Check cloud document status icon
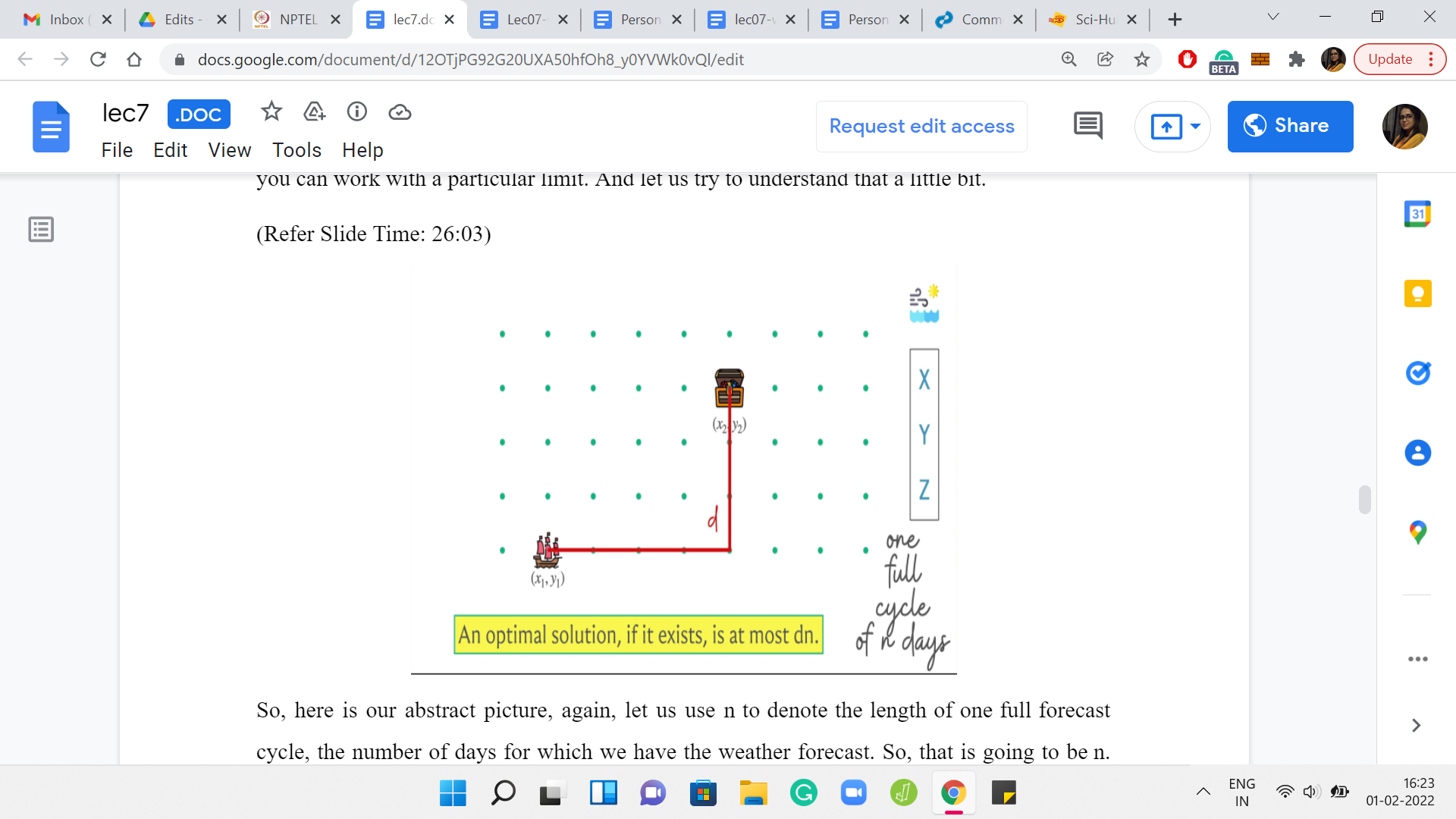 (x=400, y=112)
